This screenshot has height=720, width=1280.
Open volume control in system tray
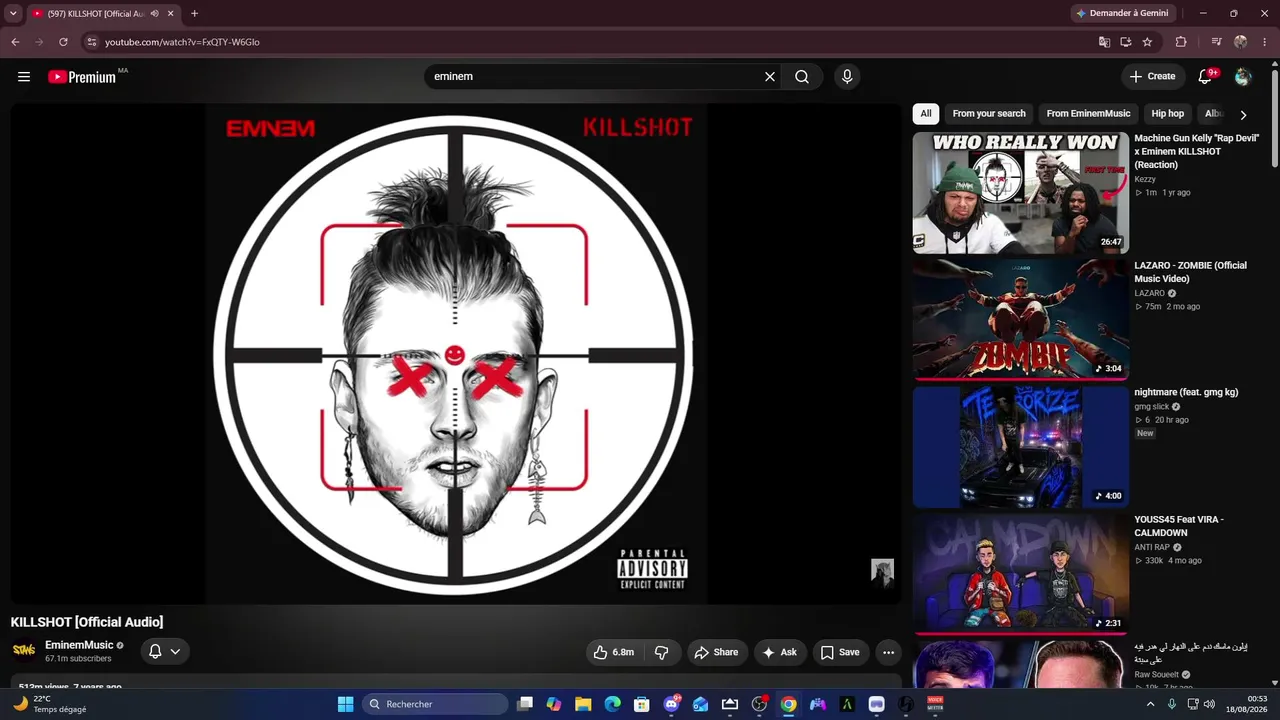(1211, 704)
